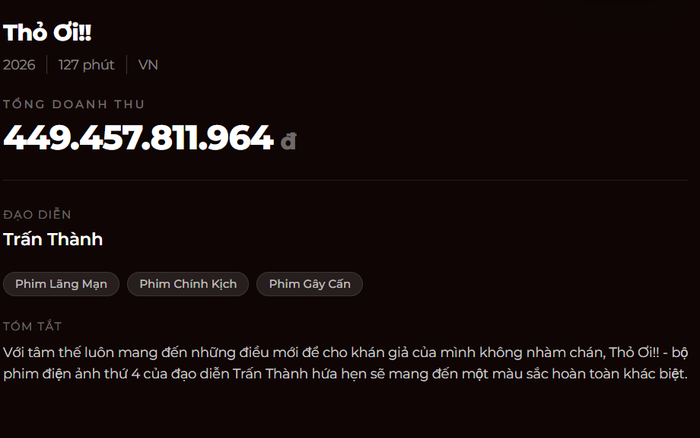Open the Phim Lãng Mạn genre tag
The image size is (700, 438).
point(61,284)
